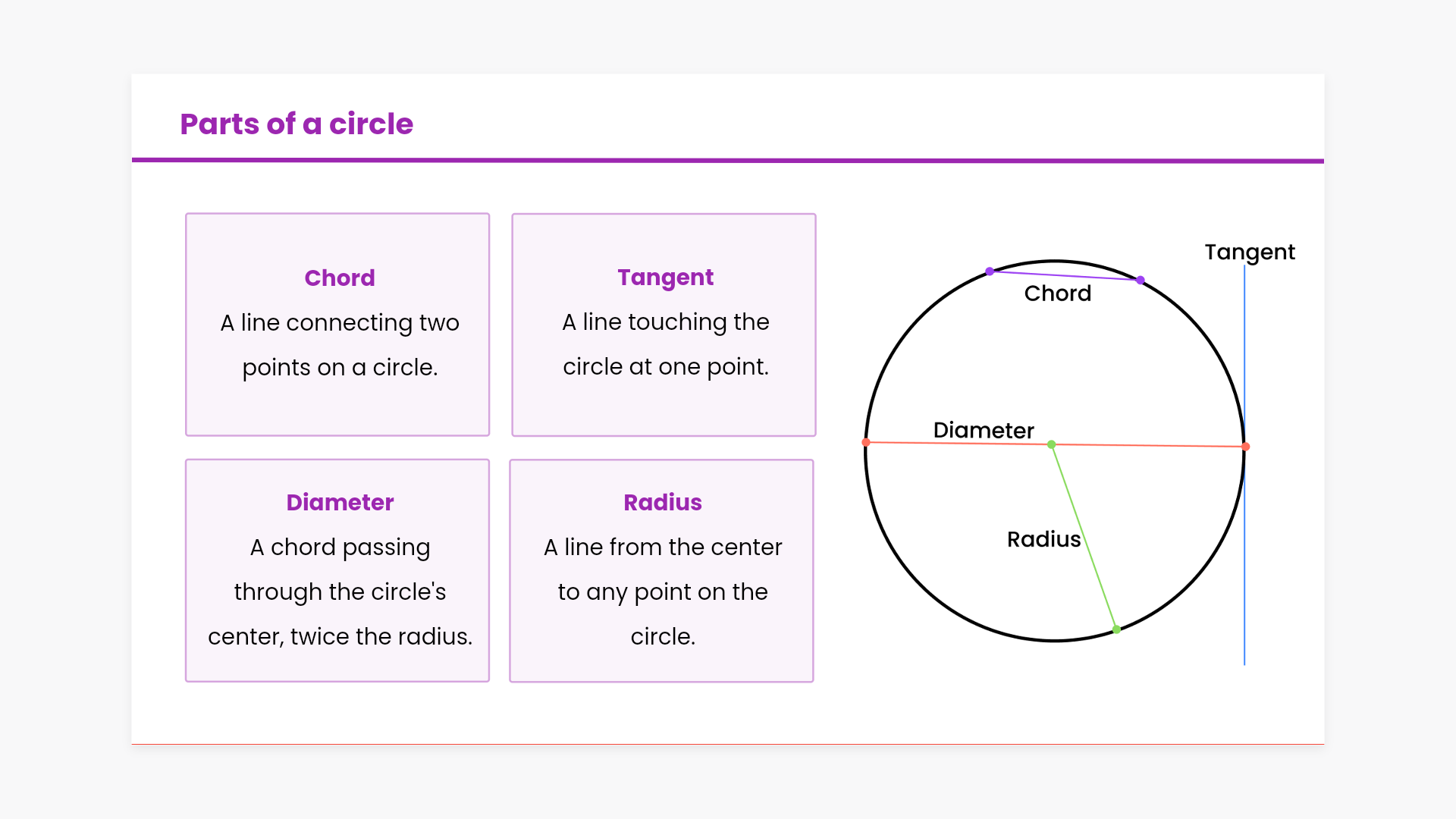Click the "Parts of a circle" slide title
This screenshot has width=1456, height=819.
[x=297, y=124]
